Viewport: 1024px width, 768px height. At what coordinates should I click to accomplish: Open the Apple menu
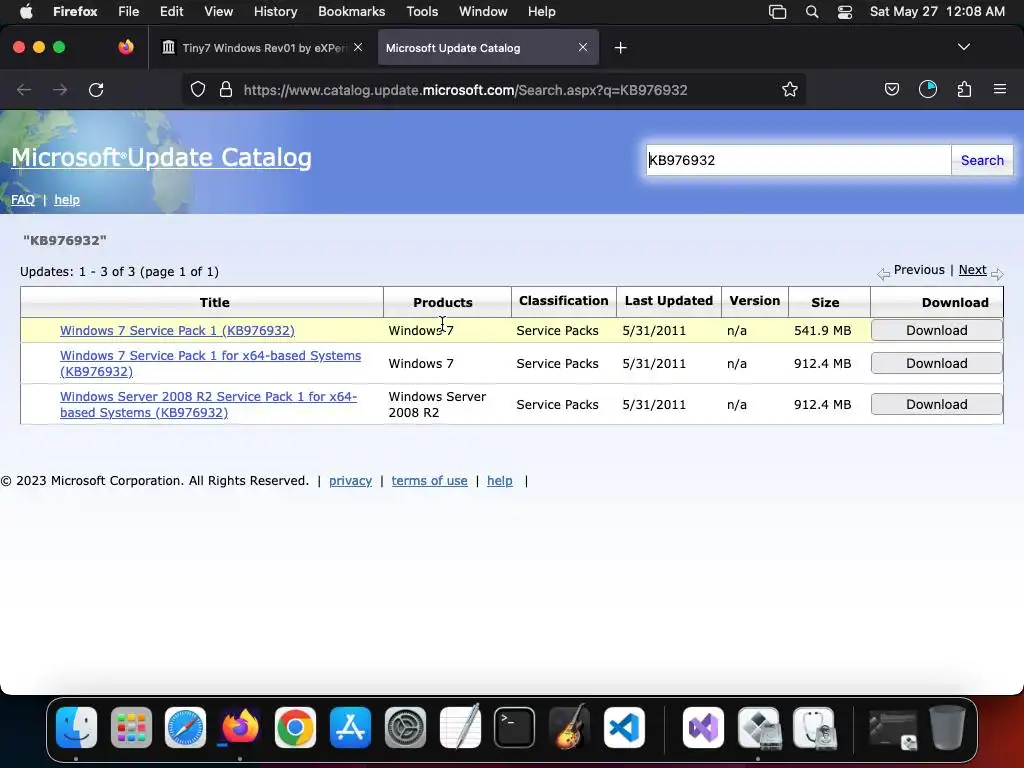[26, 11]
